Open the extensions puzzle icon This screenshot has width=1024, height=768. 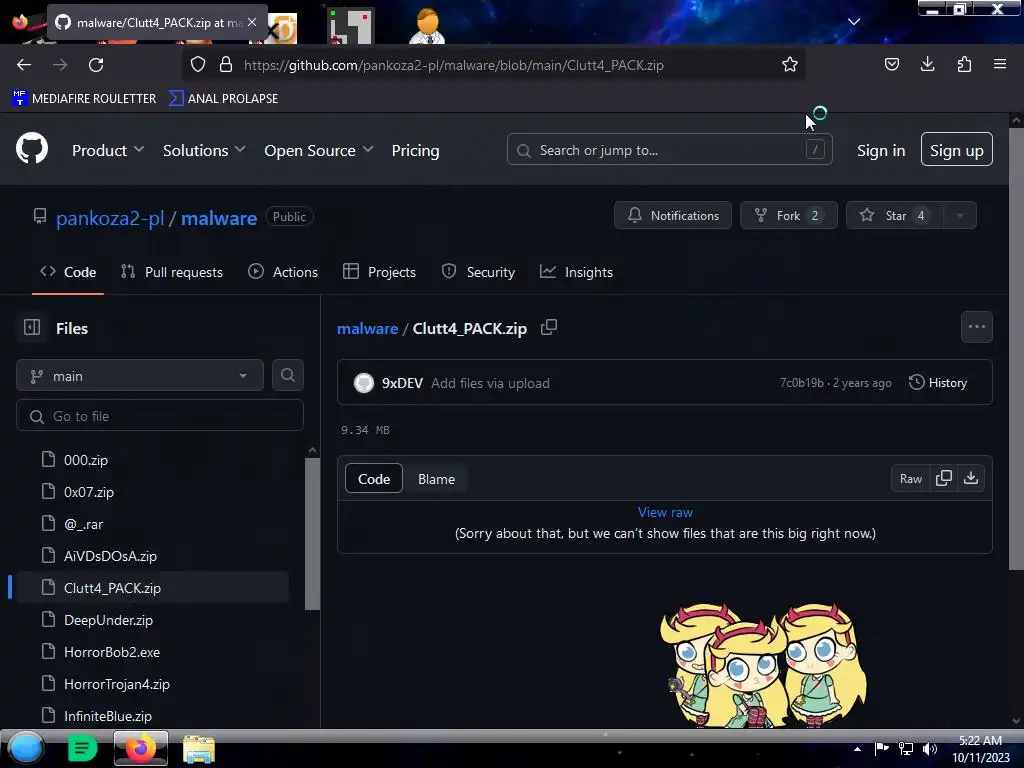coord(964,64)
